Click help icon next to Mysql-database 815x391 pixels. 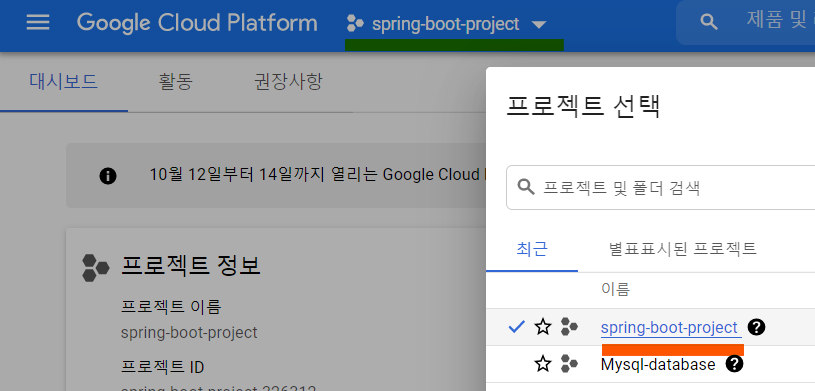point(734,364)
